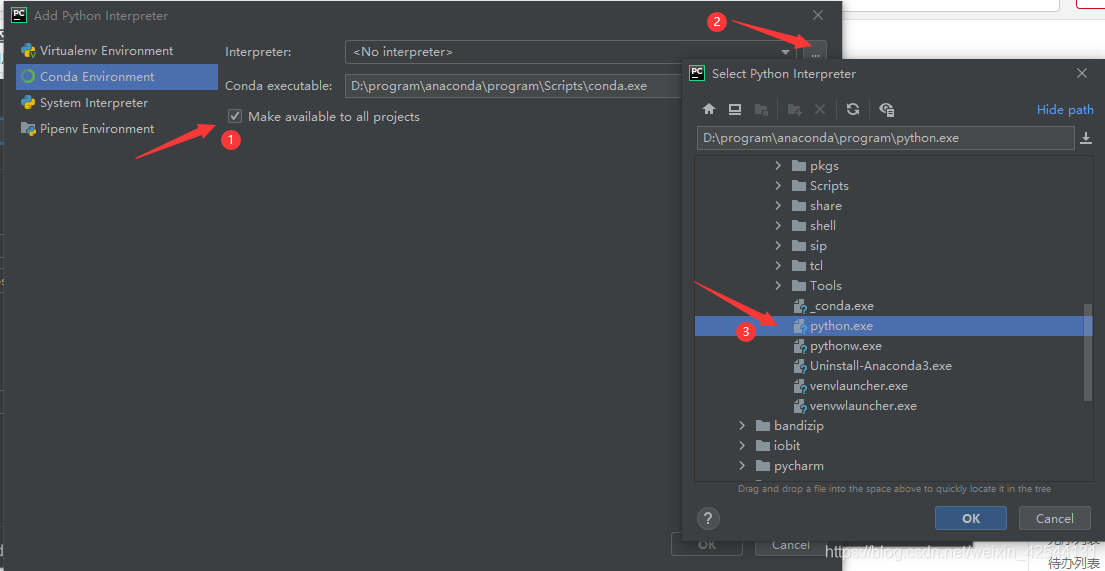This screenshot has width=1105, height=571.
Task: Close the Add Python Interpreter dialog
Action: 817,15
